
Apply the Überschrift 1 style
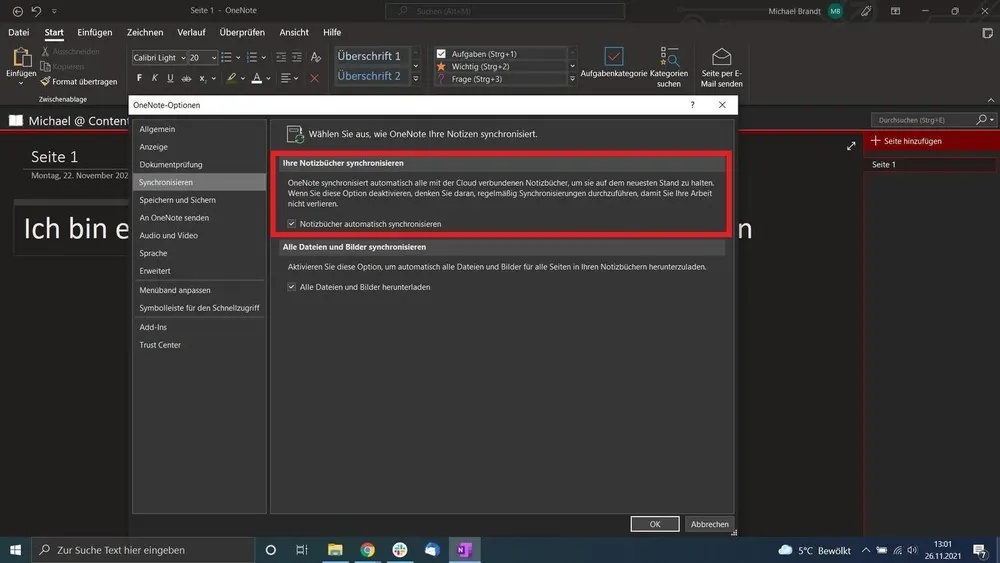[372, 56]
